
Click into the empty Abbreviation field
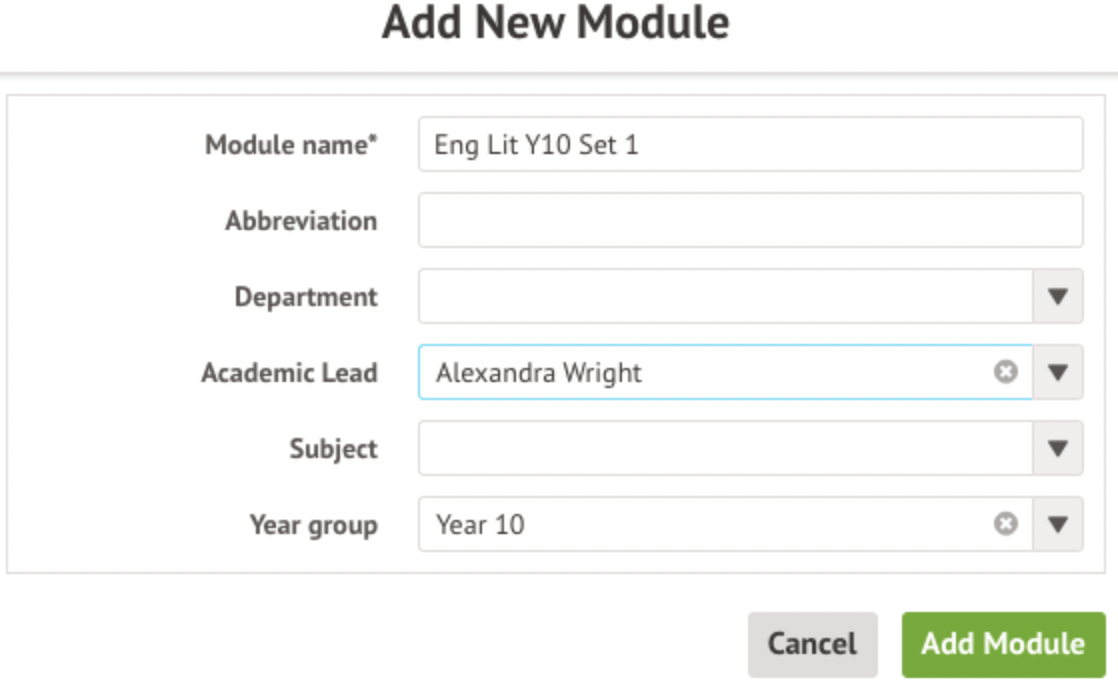click(750, 221)
